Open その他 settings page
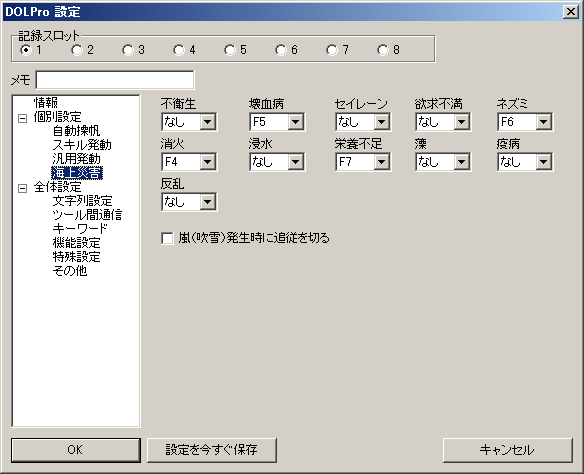This screenshot has height=474, width=584. click(70, 271)
